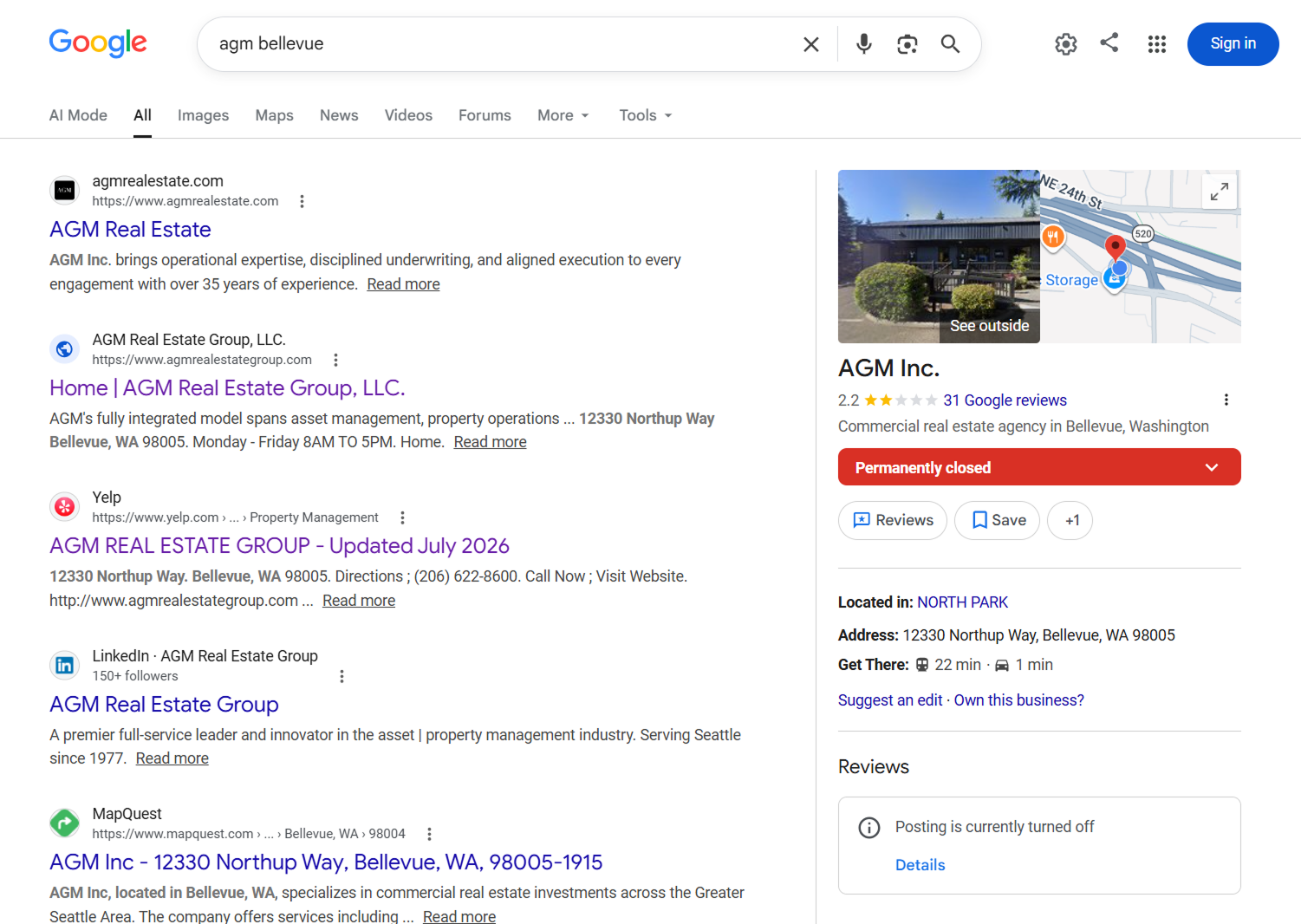Click Read more in agmrealestate.com snippet
The width and height of the screenshot is (1301, 924).
click(x=403, y=284)
